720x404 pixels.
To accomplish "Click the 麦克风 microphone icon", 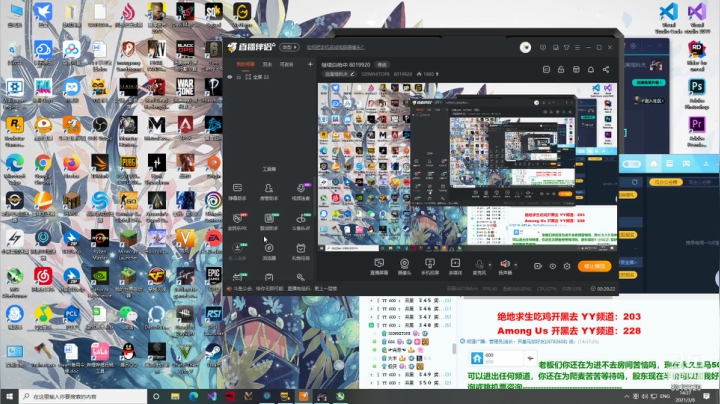I will pyautogui.click(x=479, y=264).
